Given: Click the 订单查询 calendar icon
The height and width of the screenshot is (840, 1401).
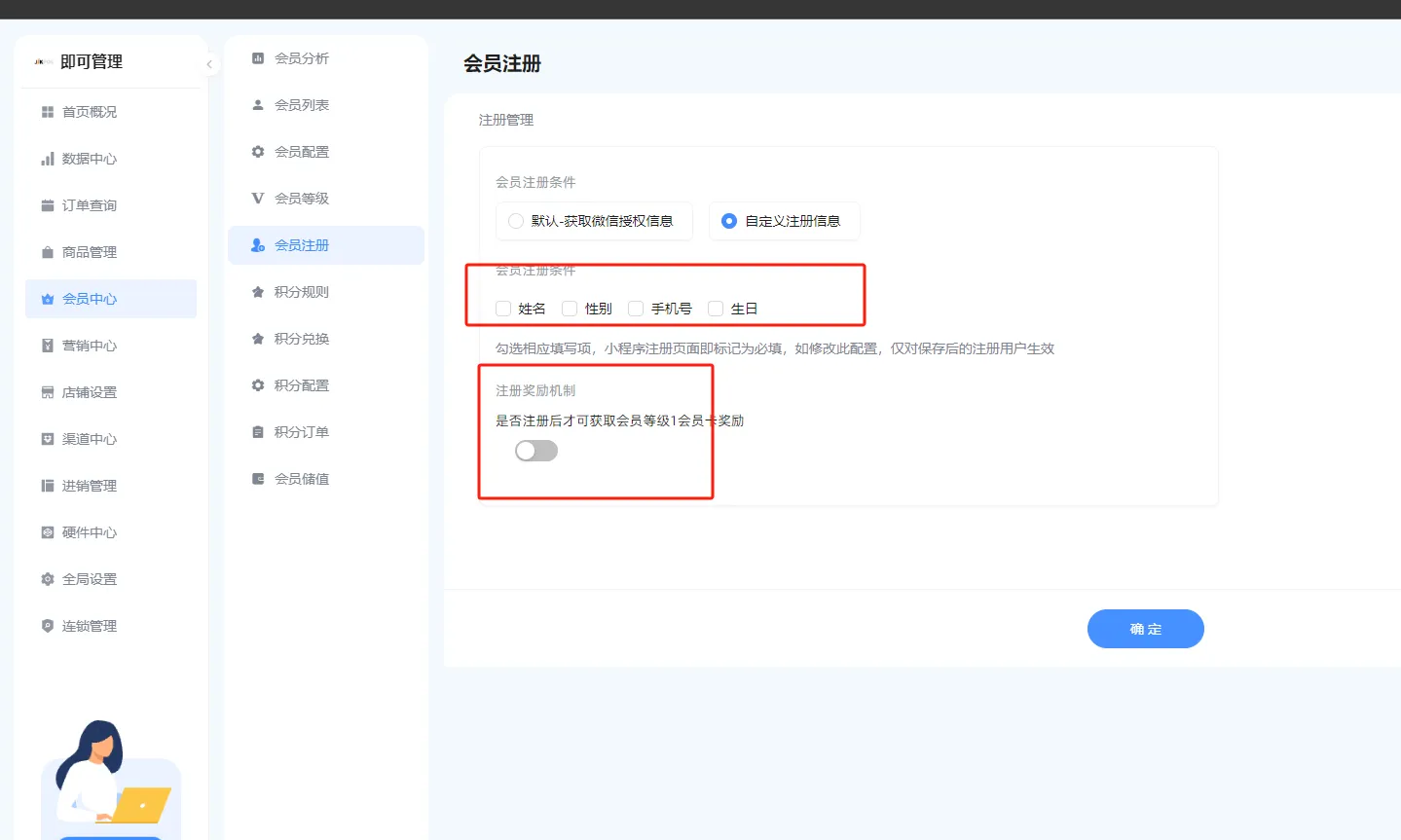Looking at the screenshot, I should pyautogui.click(x=47, y=205).
